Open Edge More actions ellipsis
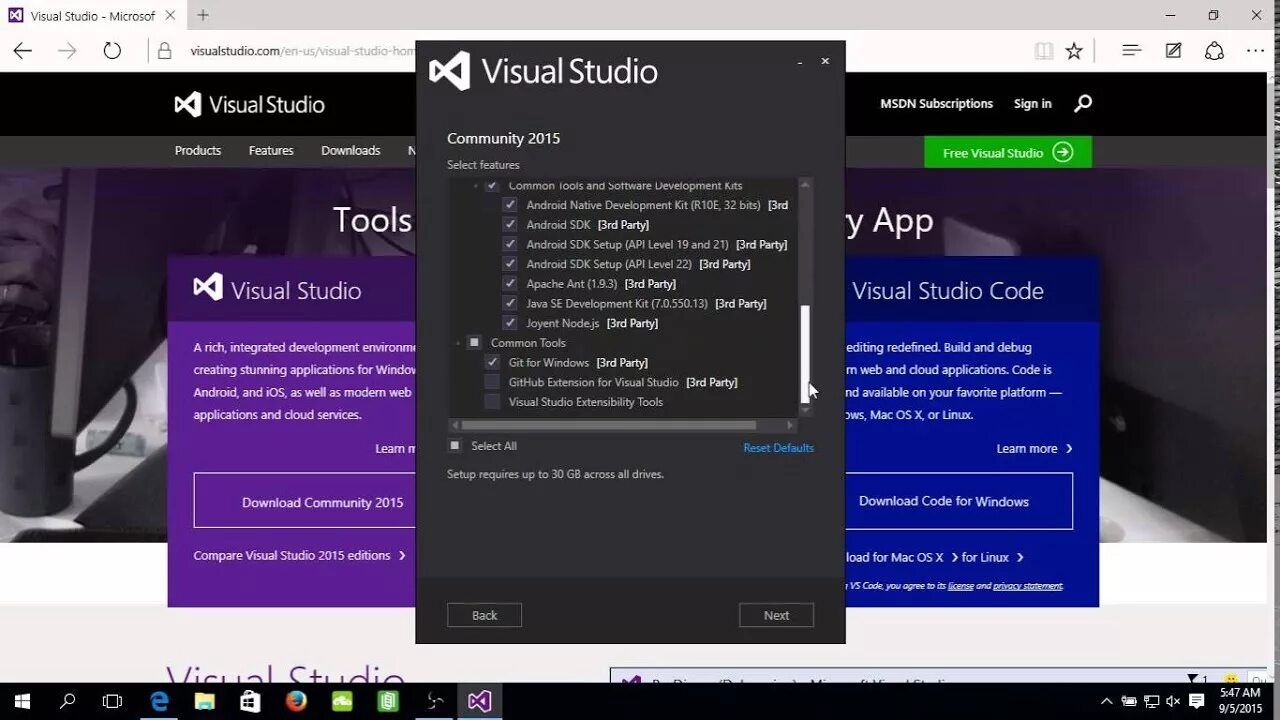 (1255, 51)
